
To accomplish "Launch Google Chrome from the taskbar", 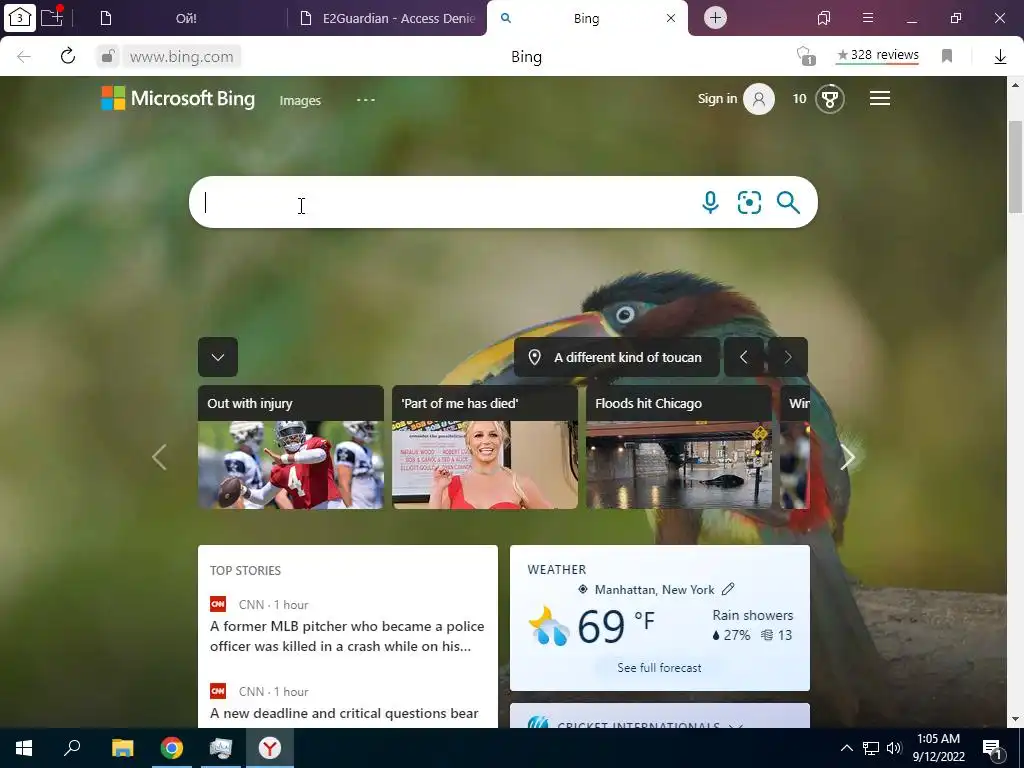I will pyautogui.click(x=172, y=748).
